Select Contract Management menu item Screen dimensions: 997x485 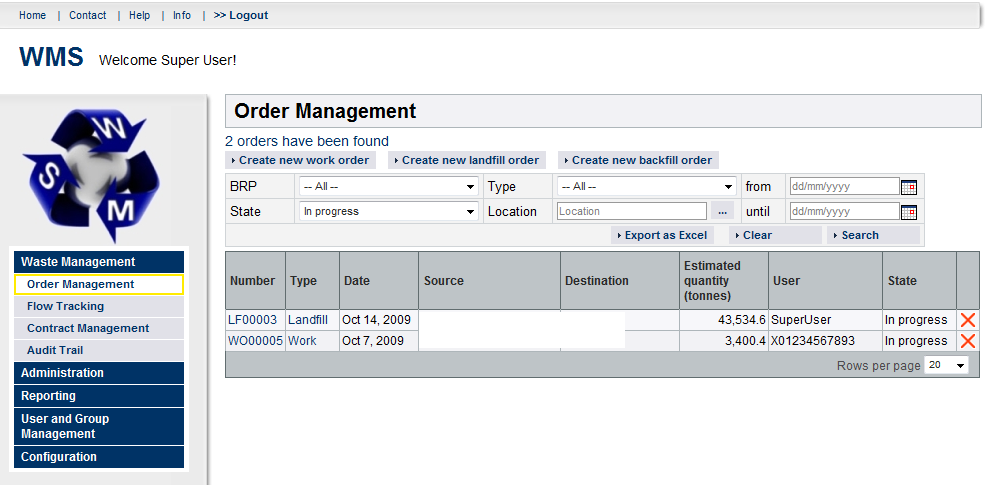pos(88,328)
